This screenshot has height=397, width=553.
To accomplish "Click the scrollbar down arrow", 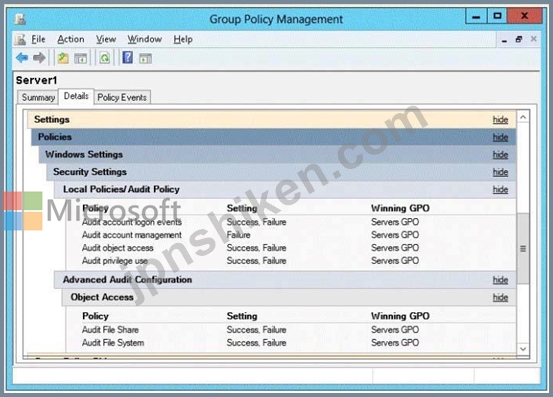I will [523, 349].
